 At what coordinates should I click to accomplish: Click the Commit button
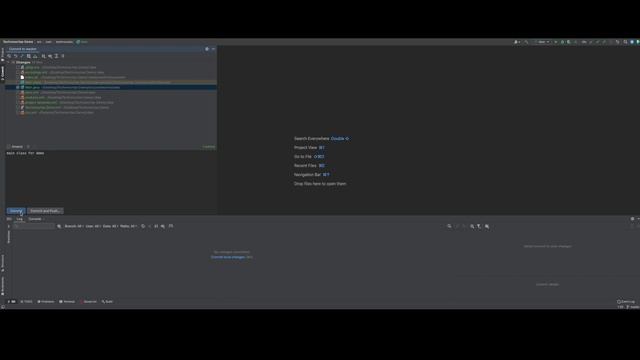click(16, 211)
